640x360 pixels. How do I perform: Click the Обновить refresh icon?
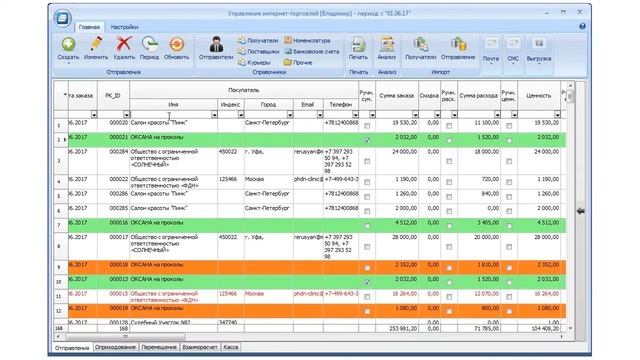coord(177,44)
